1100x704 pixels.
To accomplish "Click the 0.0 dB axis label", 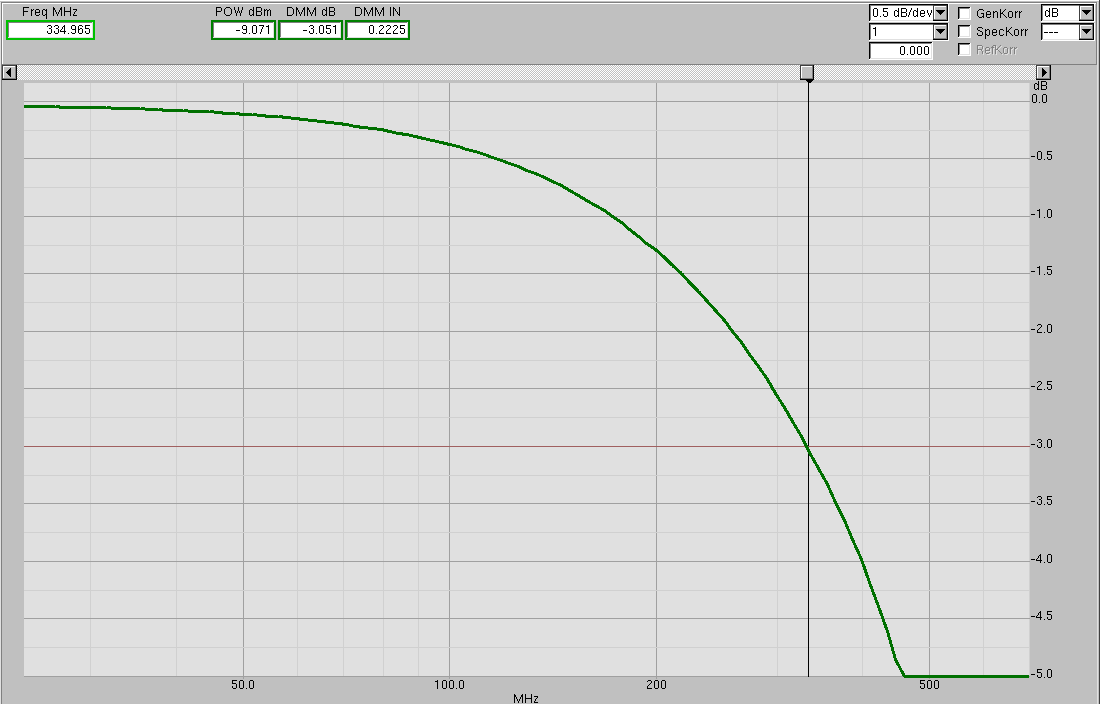I will tap(1040, 99).
